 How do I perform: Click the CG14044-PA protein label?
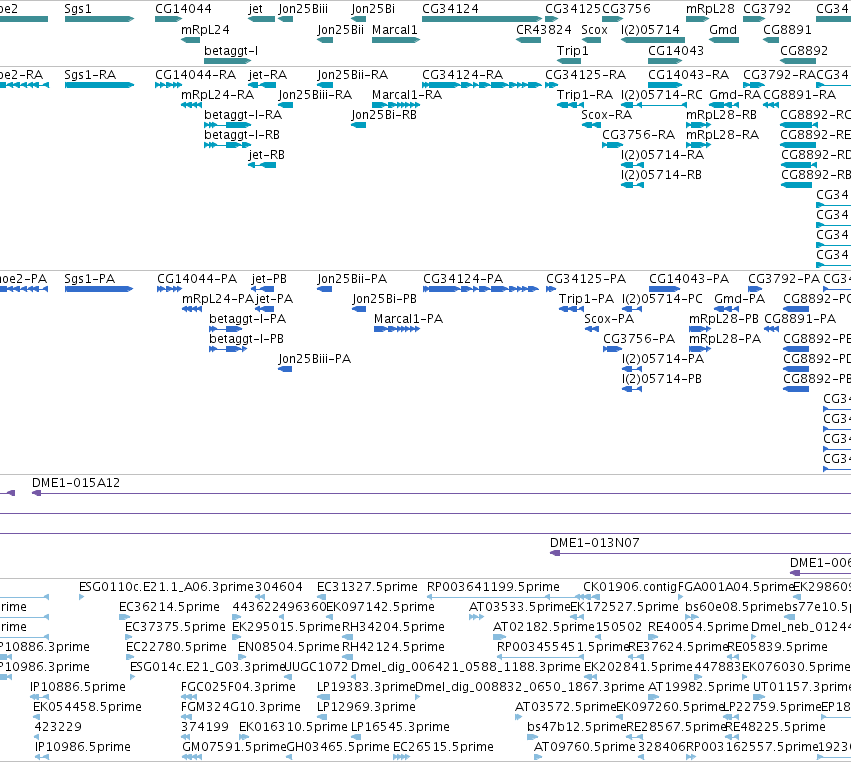click(197, 278)
